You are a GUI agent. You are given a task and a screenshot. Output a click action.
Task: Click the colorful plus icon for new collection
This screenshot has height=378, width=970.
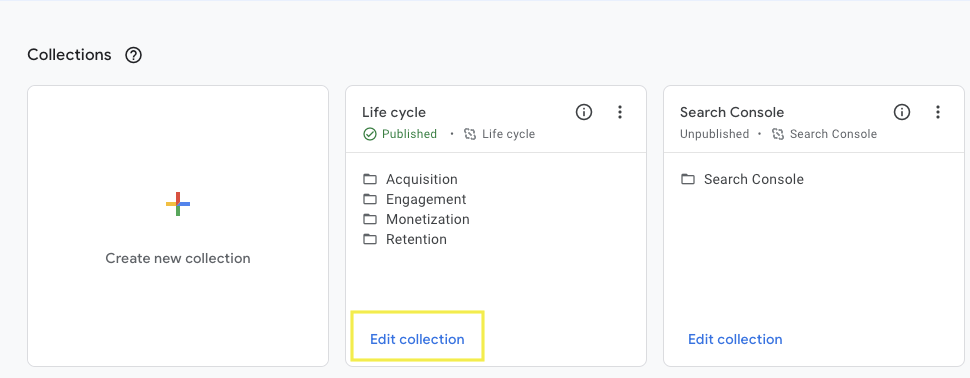point(178,204)
